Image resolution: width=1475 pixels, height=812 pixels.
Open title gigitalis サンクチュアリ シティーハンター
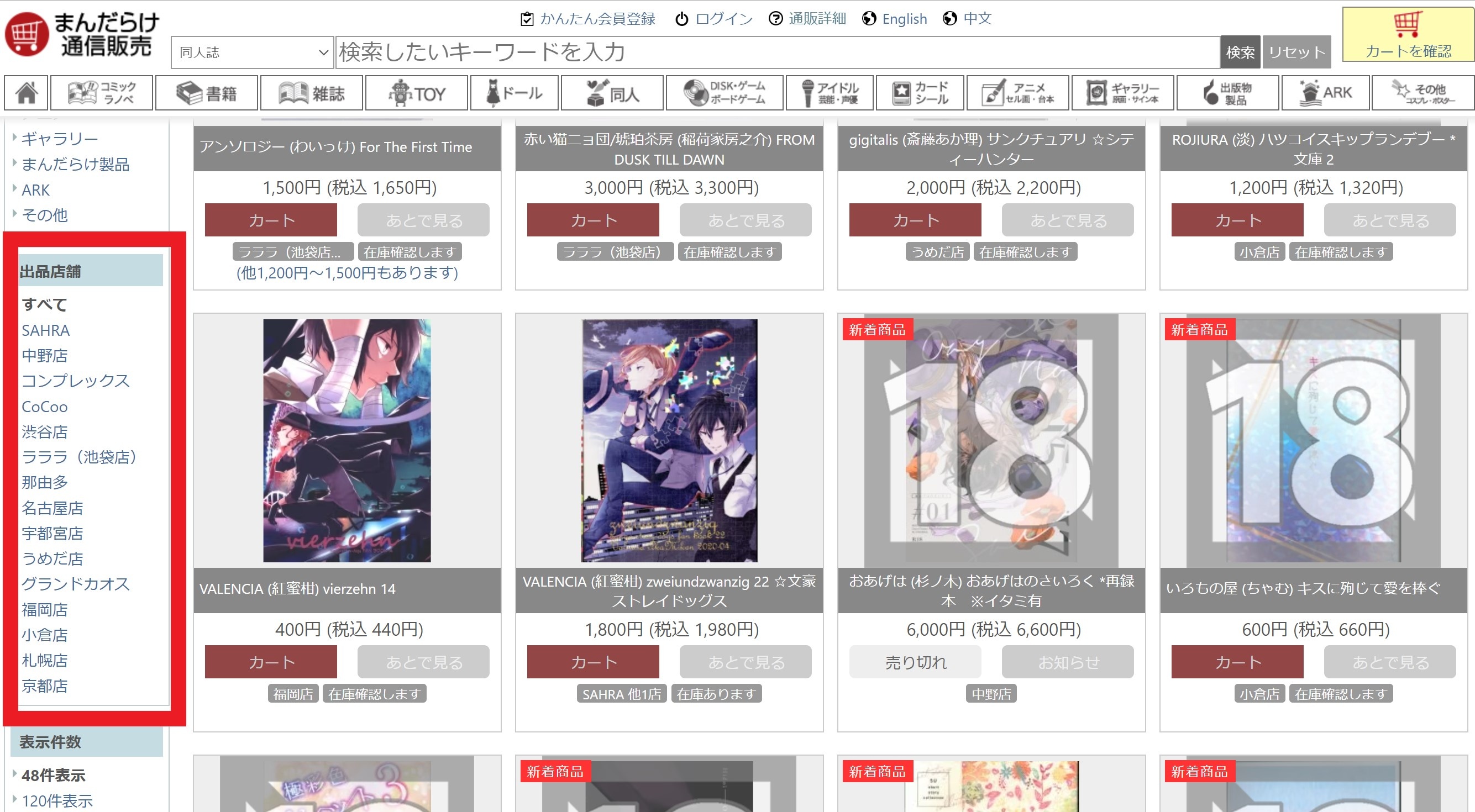click(x=991, y=149)
